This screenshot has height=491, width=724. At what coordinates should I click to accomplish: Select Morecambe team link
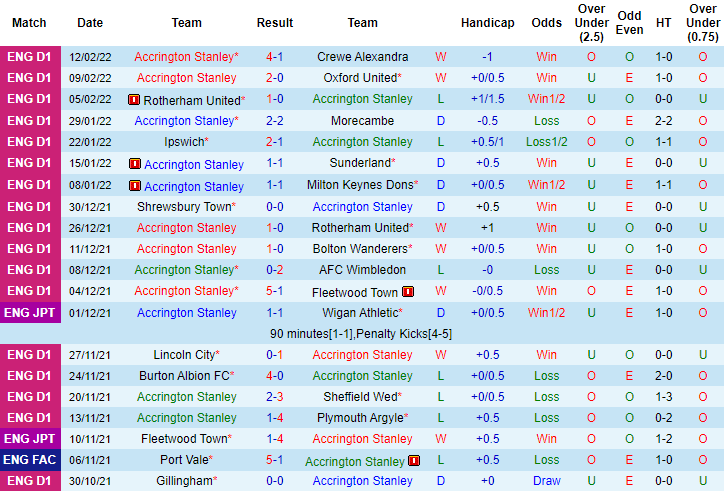tap(362, 121)
